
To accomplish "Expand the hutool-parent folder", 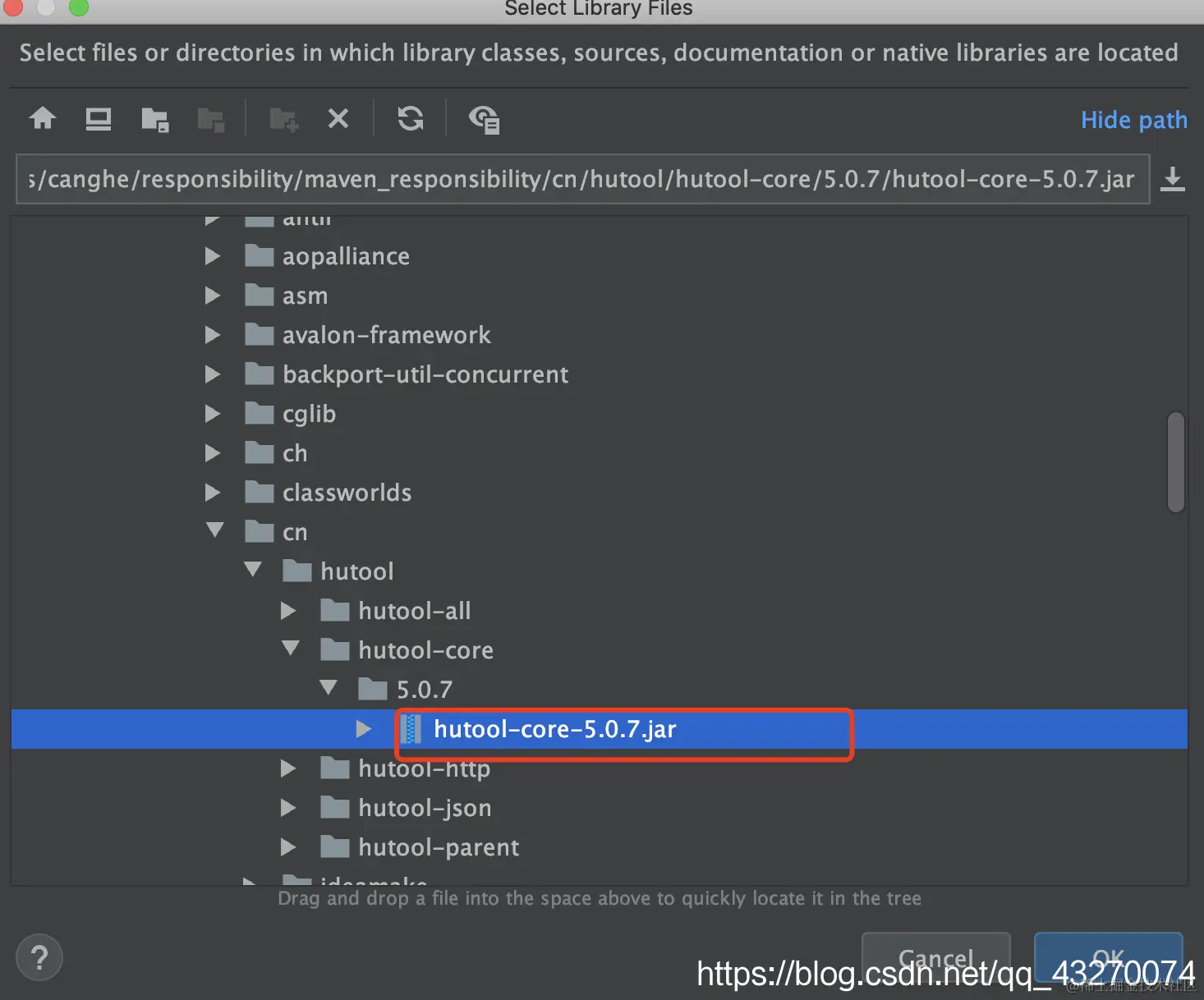I will [x=288, y=847].
